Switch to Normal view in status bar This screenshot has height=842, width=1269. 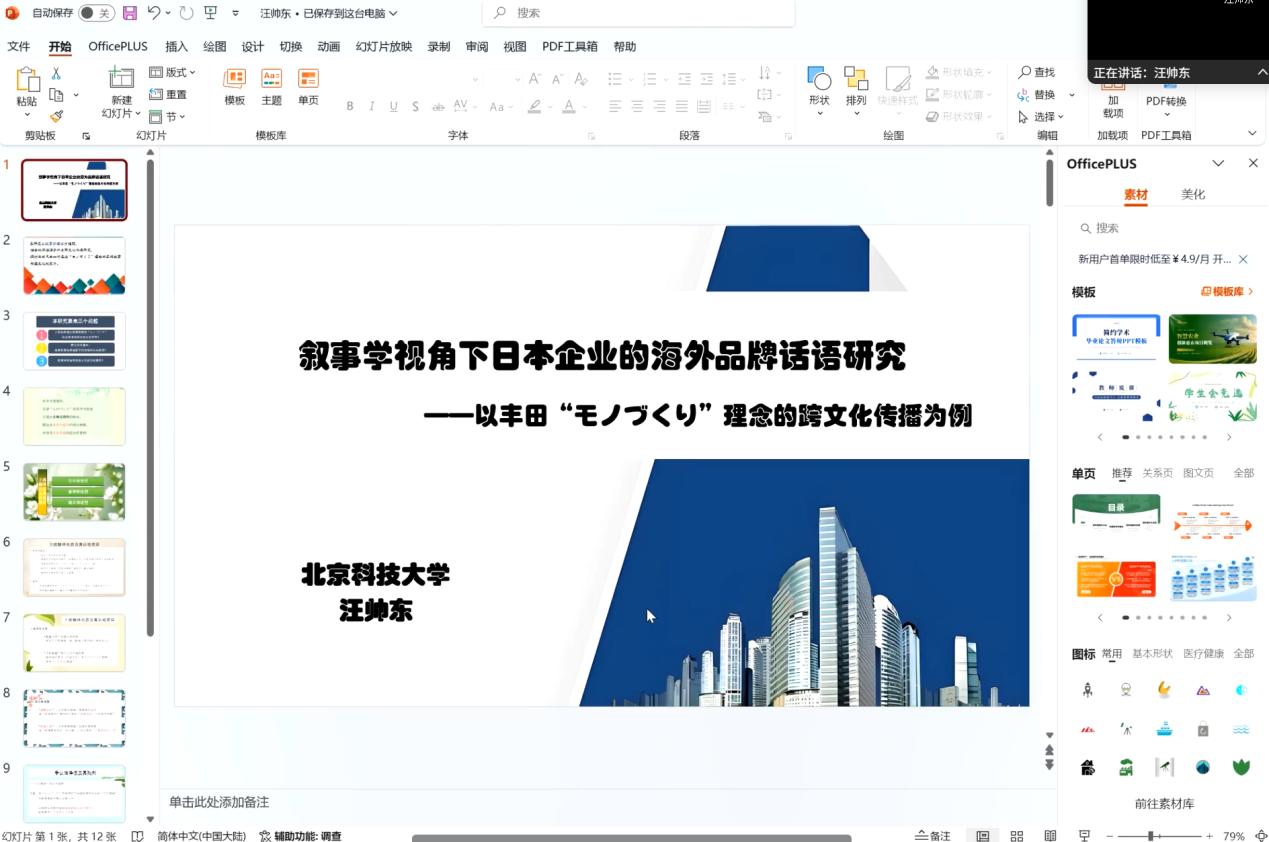click(x=983, y=835)
